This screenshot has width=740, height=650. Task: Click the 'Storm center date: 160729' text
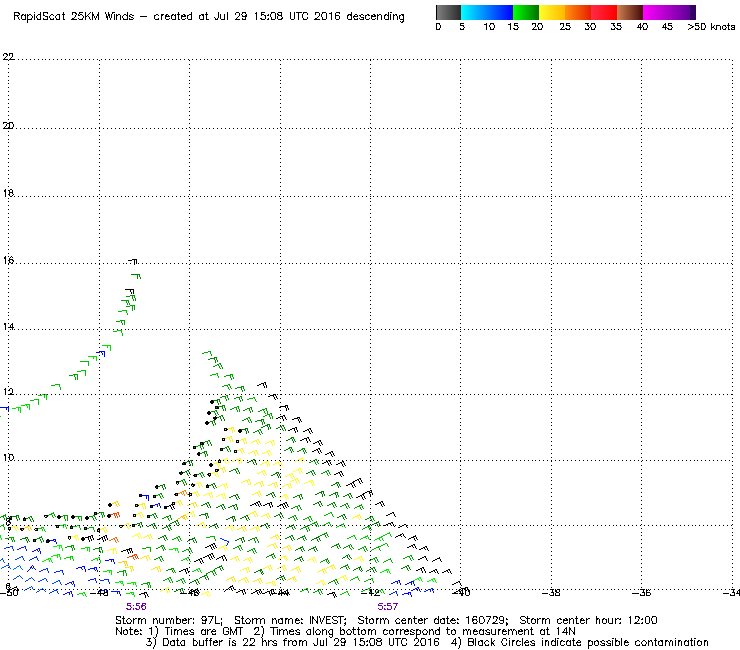(433, 620)
